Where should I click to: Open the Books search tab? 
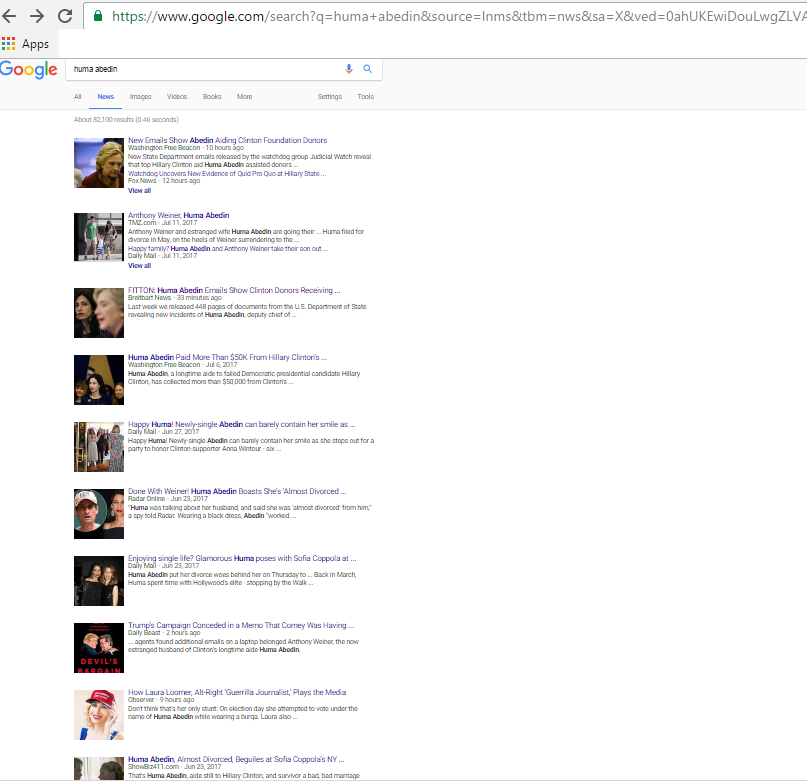coord(212,97)
